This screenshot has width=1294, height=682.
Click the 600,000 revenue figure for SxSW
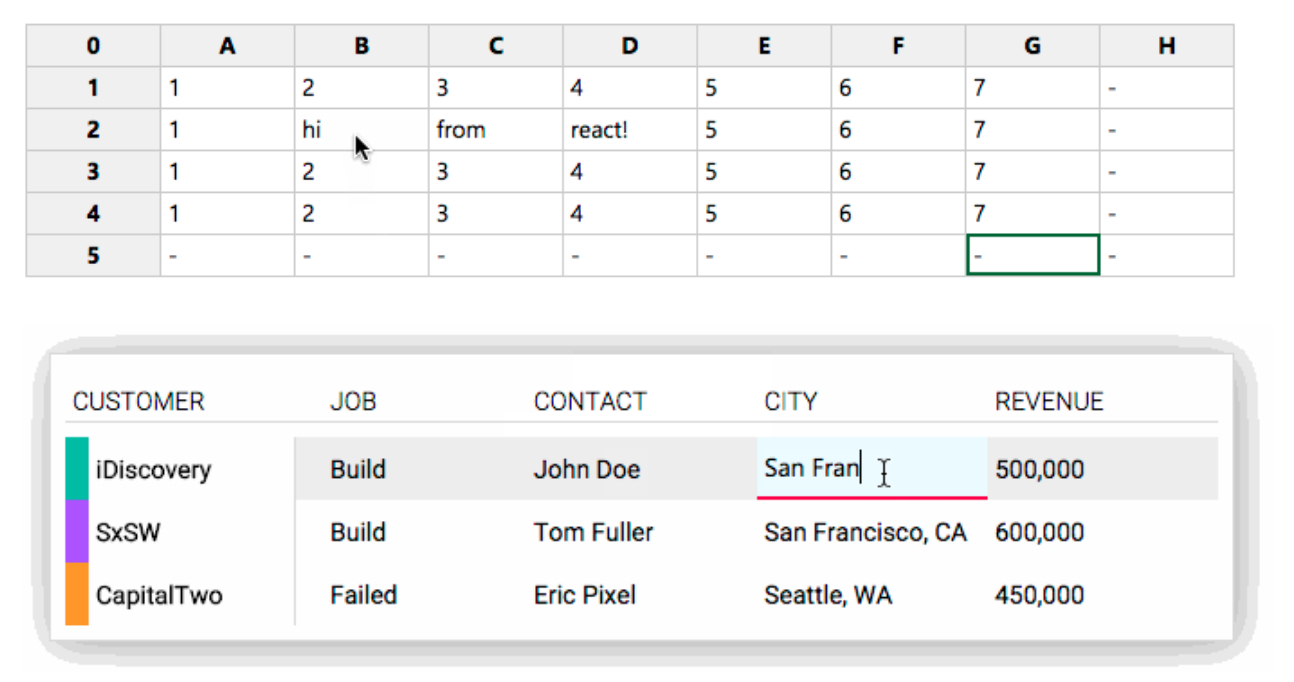coord(1039,532)
